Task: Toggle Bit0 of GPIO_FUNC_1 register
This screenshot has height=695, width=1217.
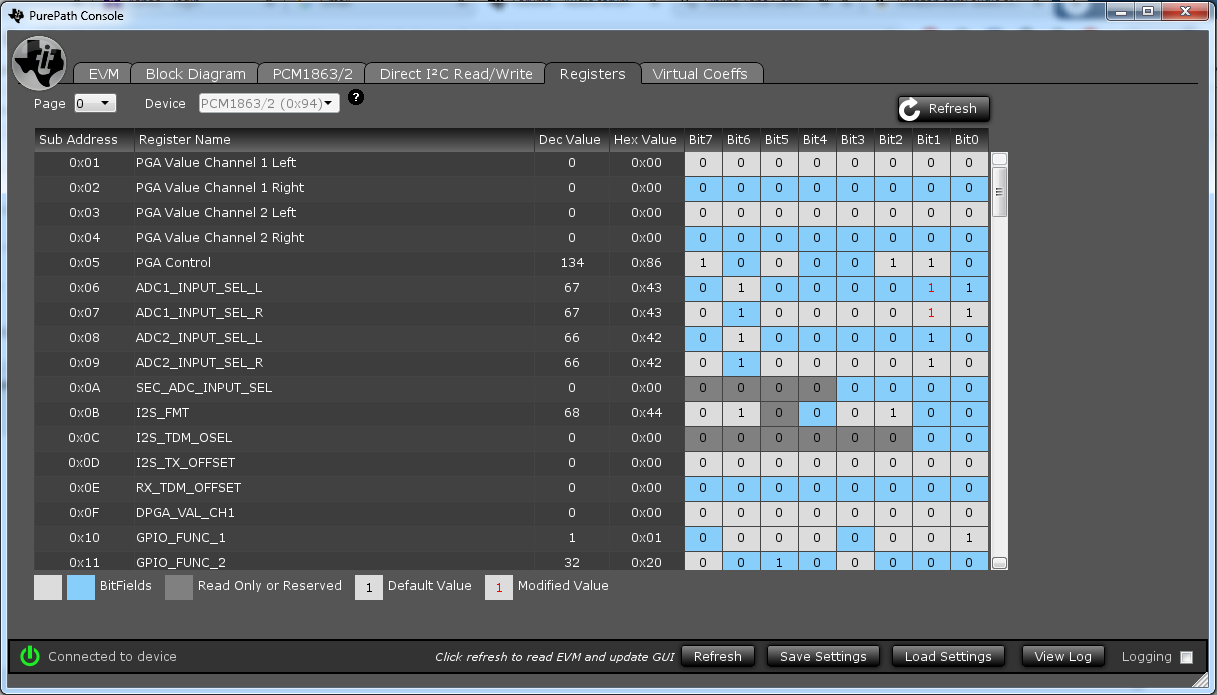Action: coord(968,538)
